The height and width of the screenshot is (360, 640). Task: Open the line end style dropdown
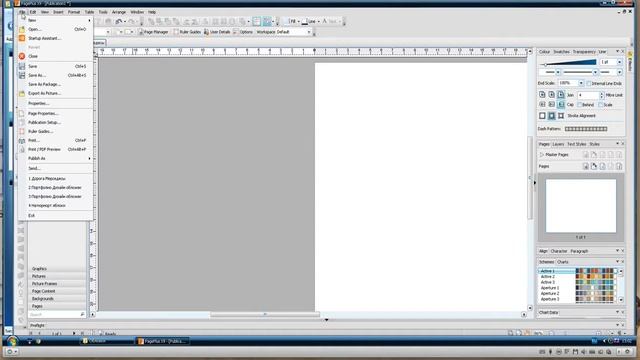pyautogui.click(x=619, y=72)
